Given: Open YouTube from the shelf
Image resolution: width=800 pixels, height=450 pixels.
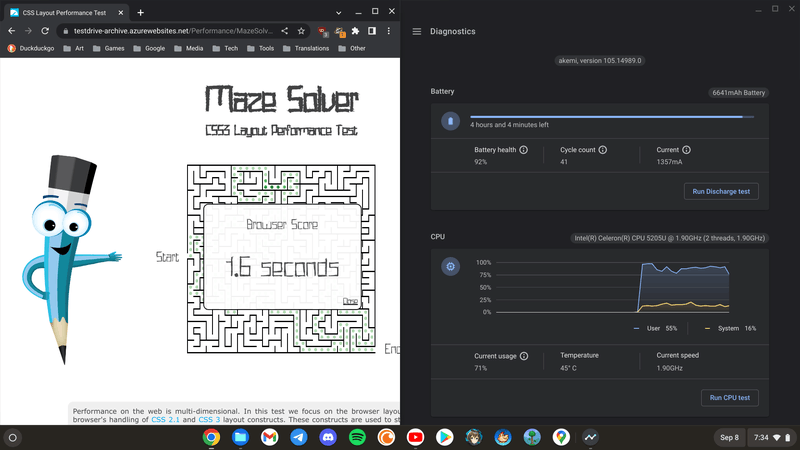Looking at the screenshot, I should click(415, 437).
